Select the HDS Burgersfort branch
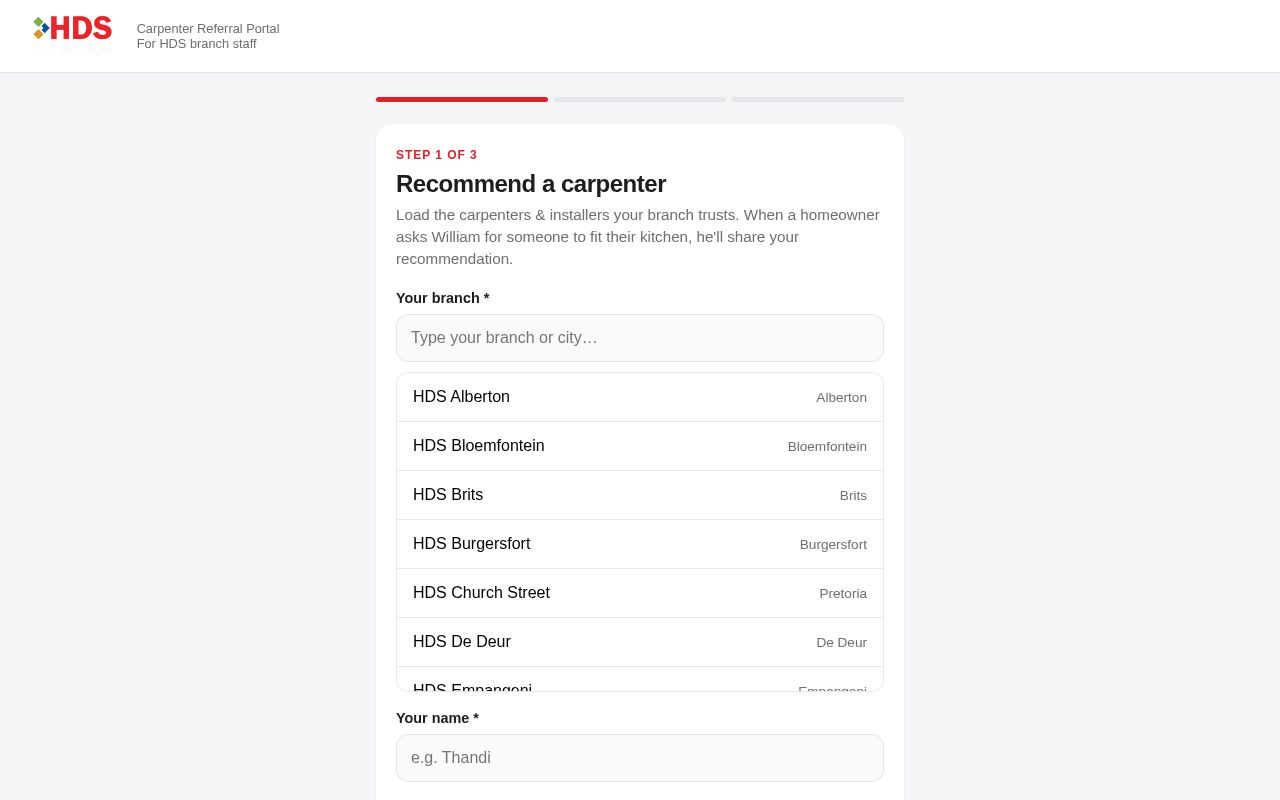1280x800 pixels. pos(640,544)
